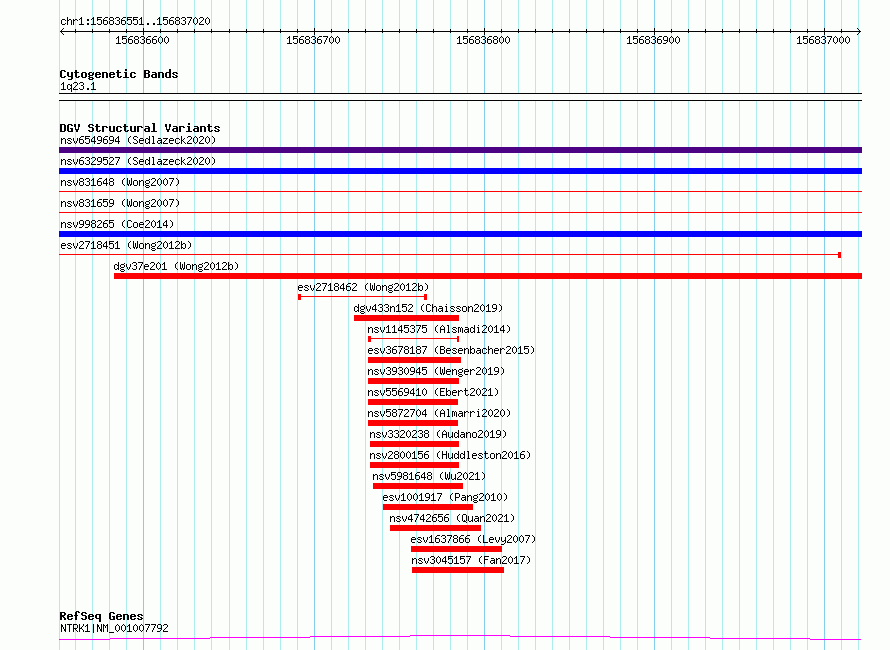
Task: Open the esv2718451 (Wong2012b) label
Action: [x=126, y=245]
